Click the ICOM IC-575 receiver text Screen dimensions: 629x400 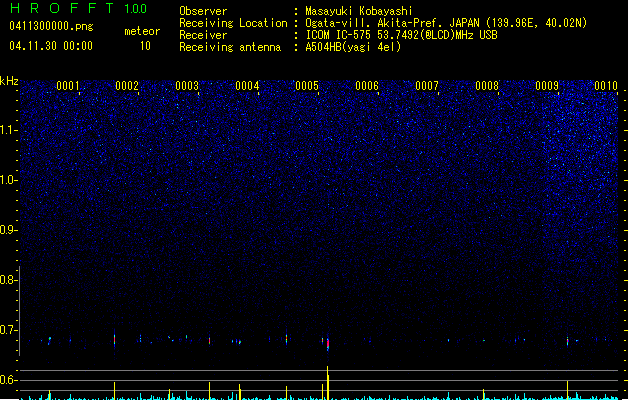click(402, 35)
